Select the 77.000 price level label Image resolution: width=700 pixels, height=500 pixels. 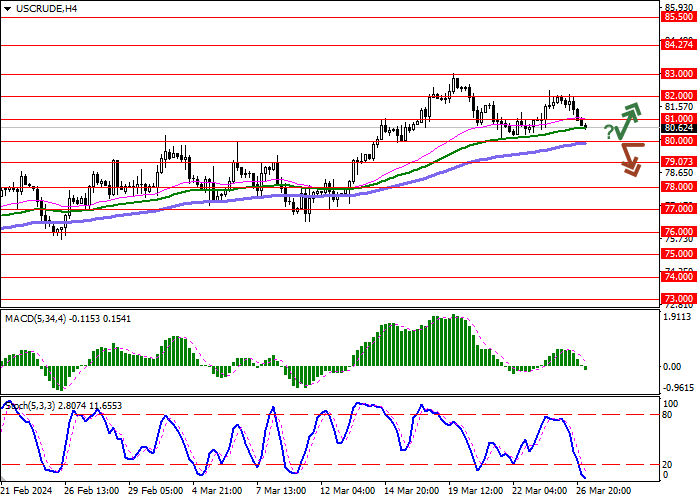(679, 209)
